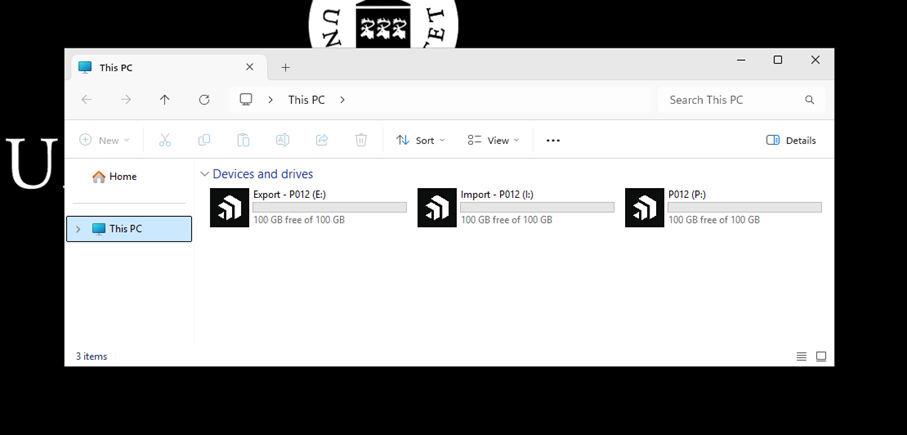Switch to large thumbnails view in status bar
This screenshot has height=435, width=907.
pos(821,356)
